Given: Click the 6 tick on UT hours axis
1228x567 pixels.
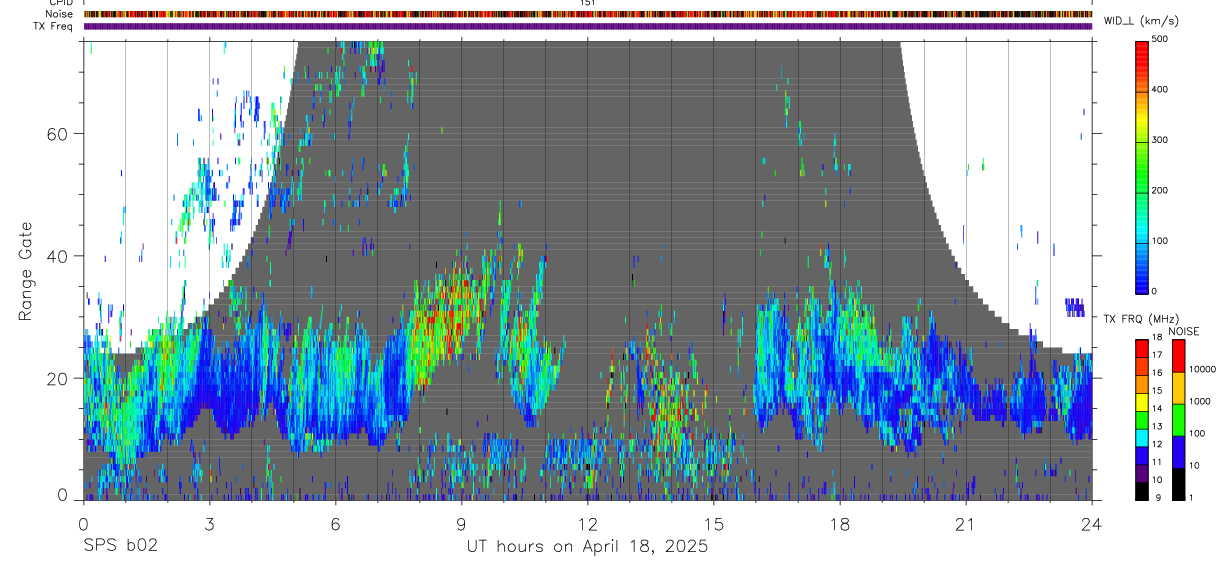Looking at the screenshot, I should pos(336,523).
